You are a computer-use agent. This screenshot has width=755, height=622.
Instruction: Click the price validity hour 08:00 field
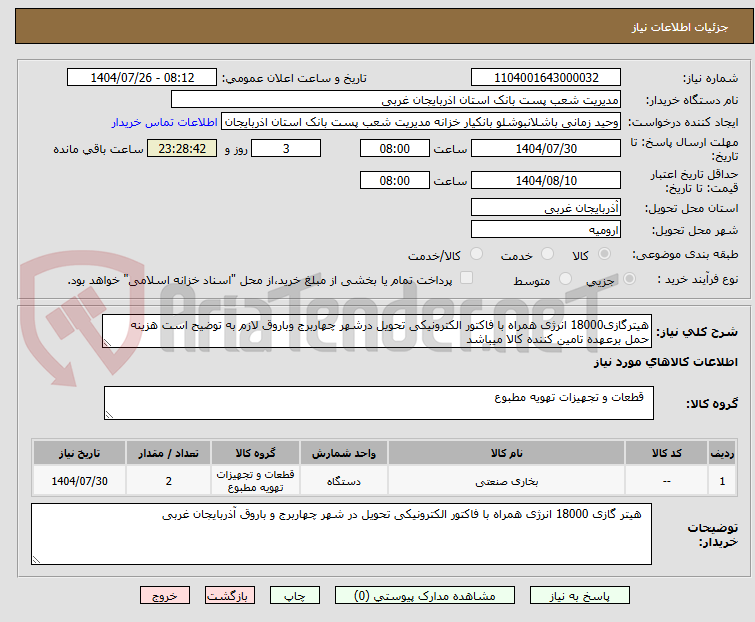[x=395, y=181]
